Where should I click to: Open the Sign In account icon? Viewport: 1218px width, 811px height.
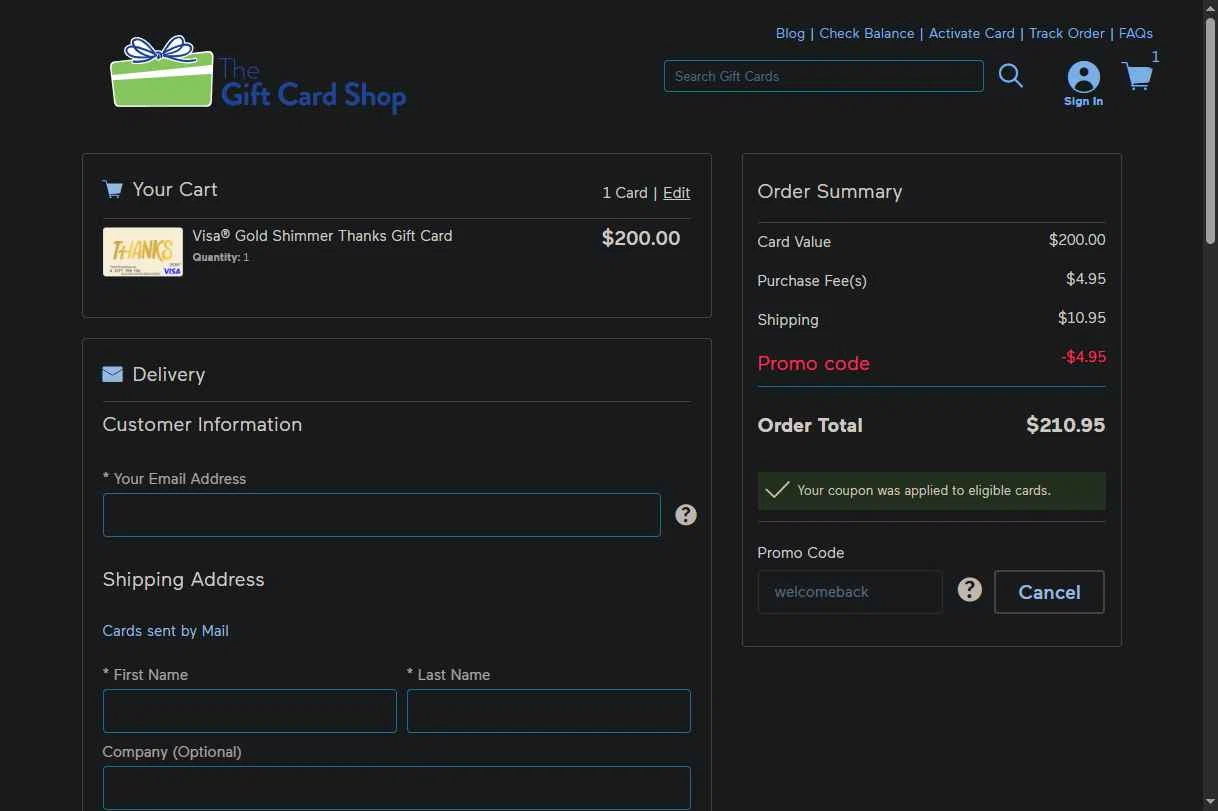coord(1083,84)
